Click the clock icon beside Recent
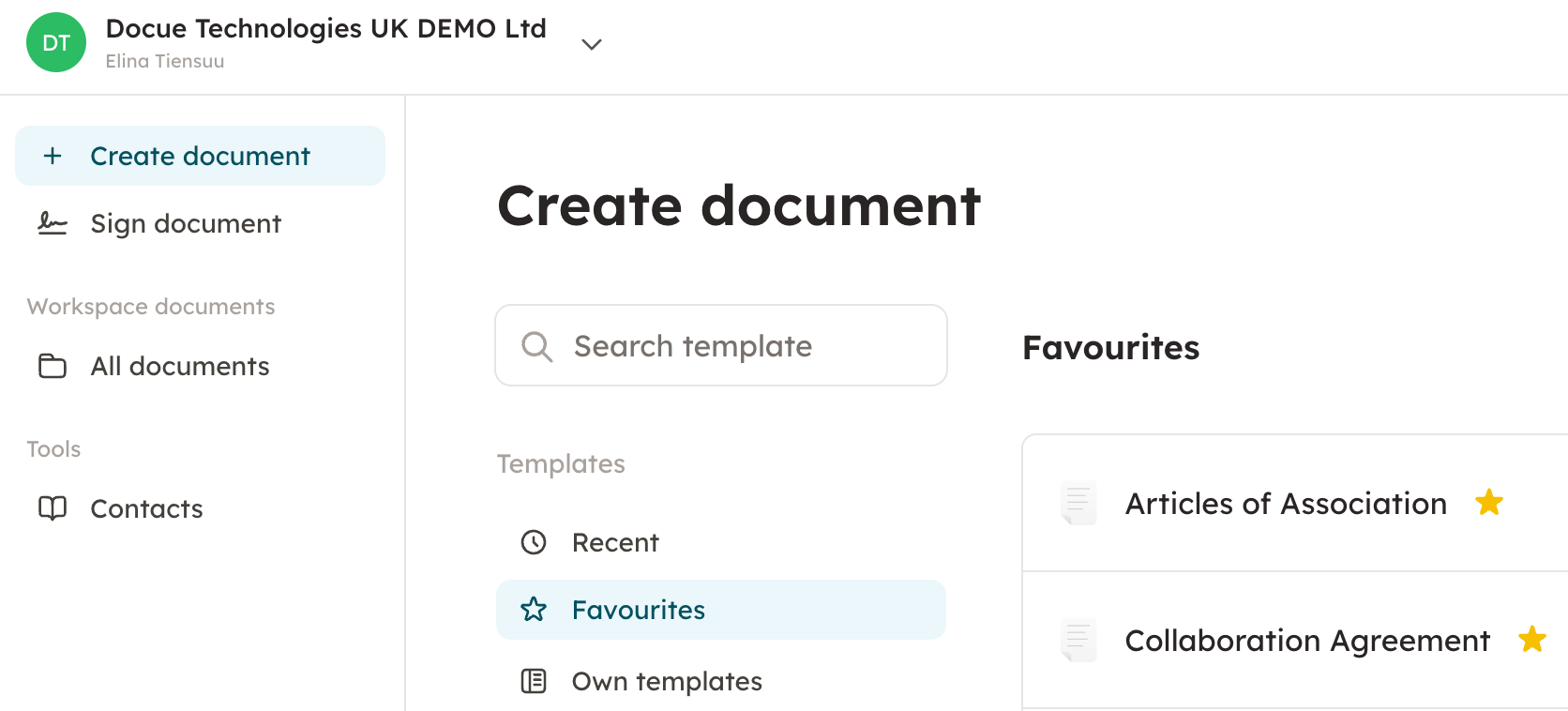Screen dimensions: 1568x711 click(534, 542)
